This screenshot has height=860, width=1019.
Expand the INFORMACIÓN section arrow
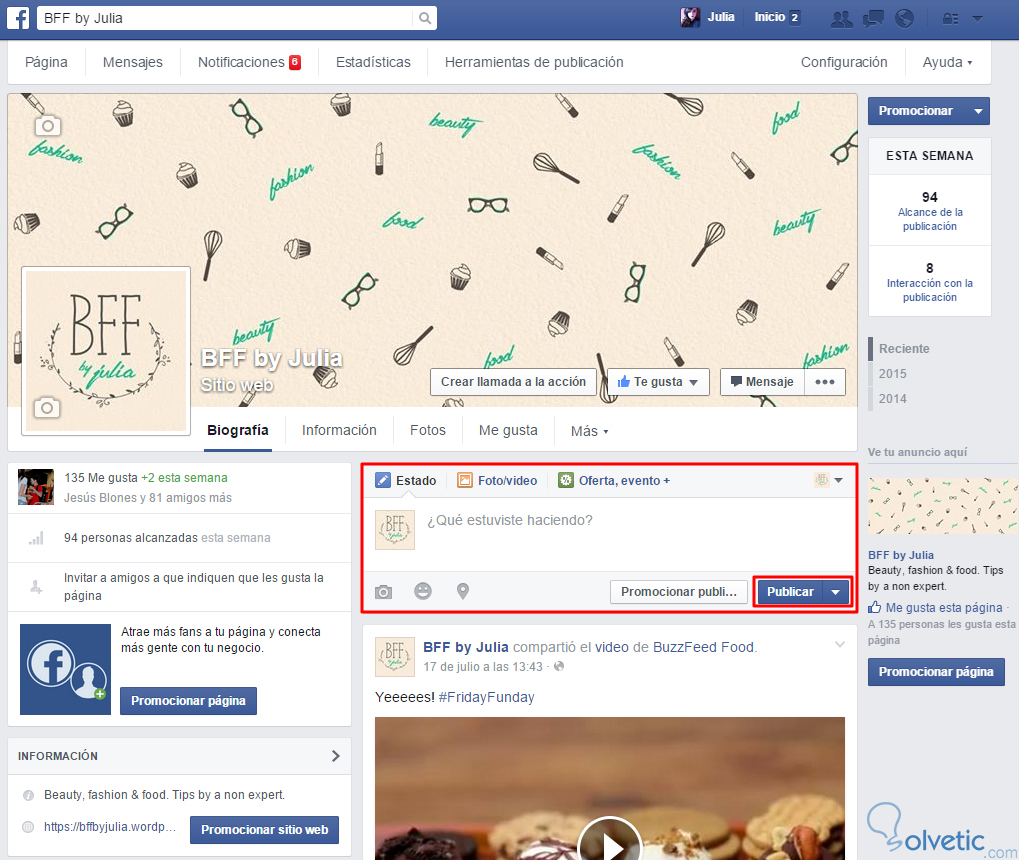(335, 756)
